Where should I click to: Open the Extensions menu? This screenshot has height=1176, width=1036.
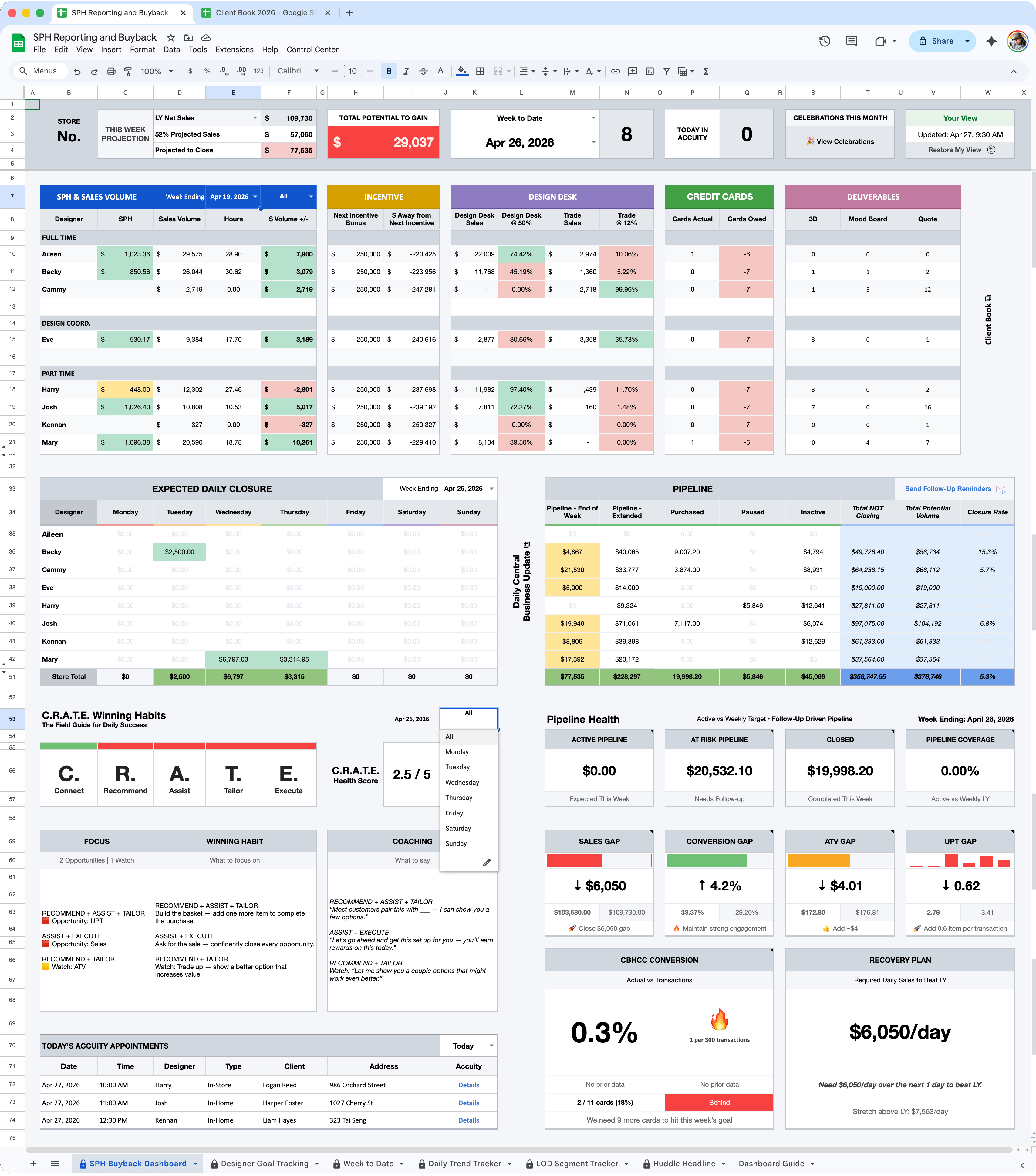pos(234,49)
